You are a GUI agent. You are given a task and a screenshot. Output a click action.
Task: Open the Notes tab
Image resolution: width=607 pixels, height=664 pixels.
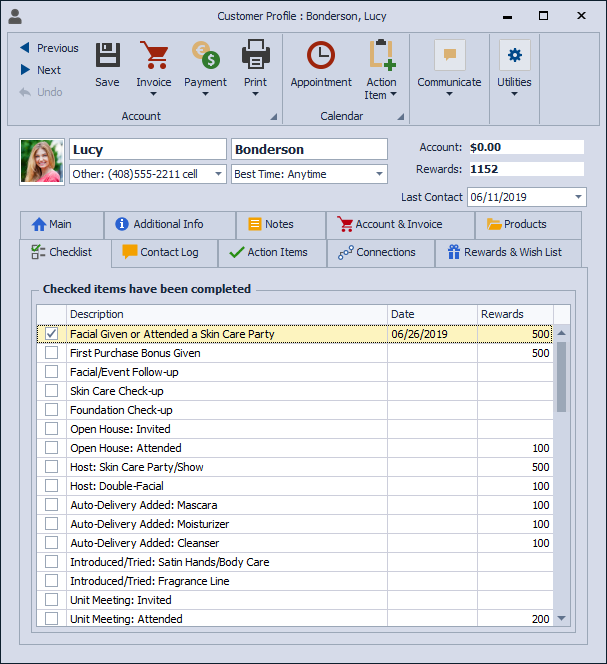[280, 224]
